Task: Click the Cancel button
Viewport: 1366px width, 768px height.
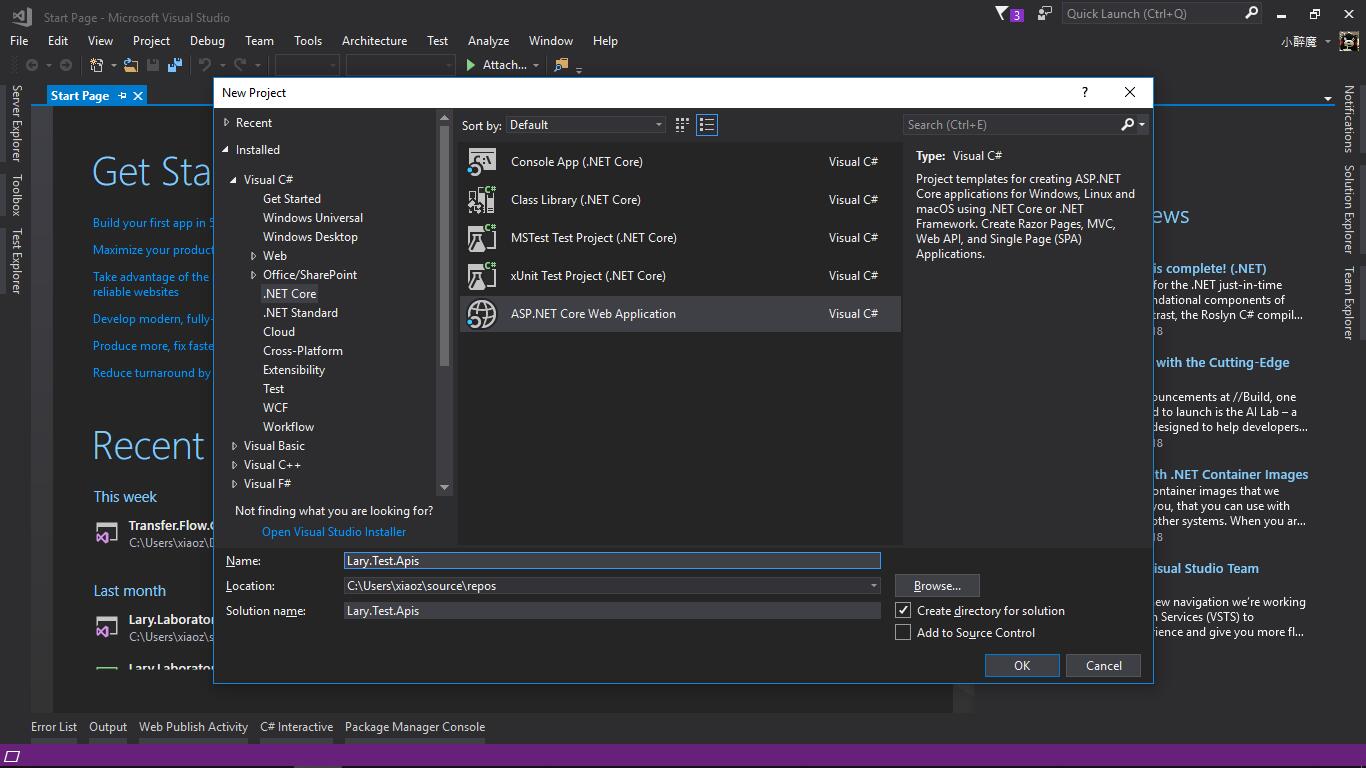Action: click(x=1104, y=666)
